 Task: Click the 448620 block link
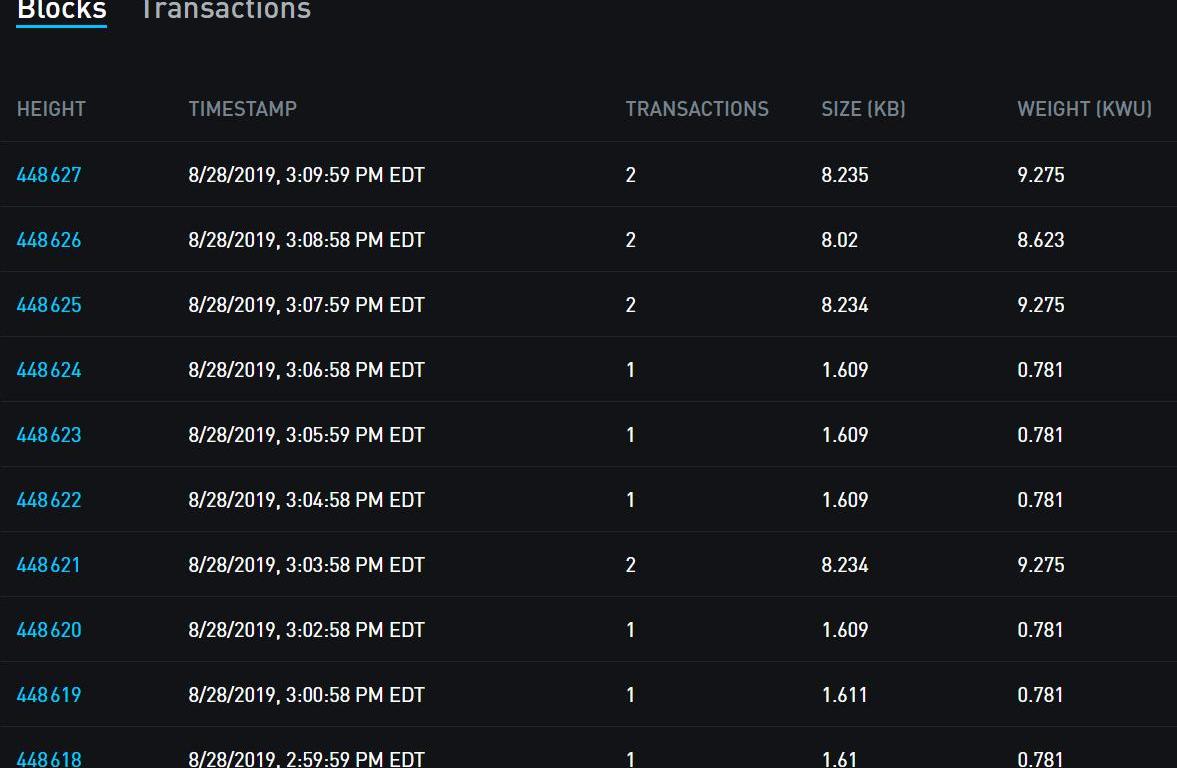point(49,630)
